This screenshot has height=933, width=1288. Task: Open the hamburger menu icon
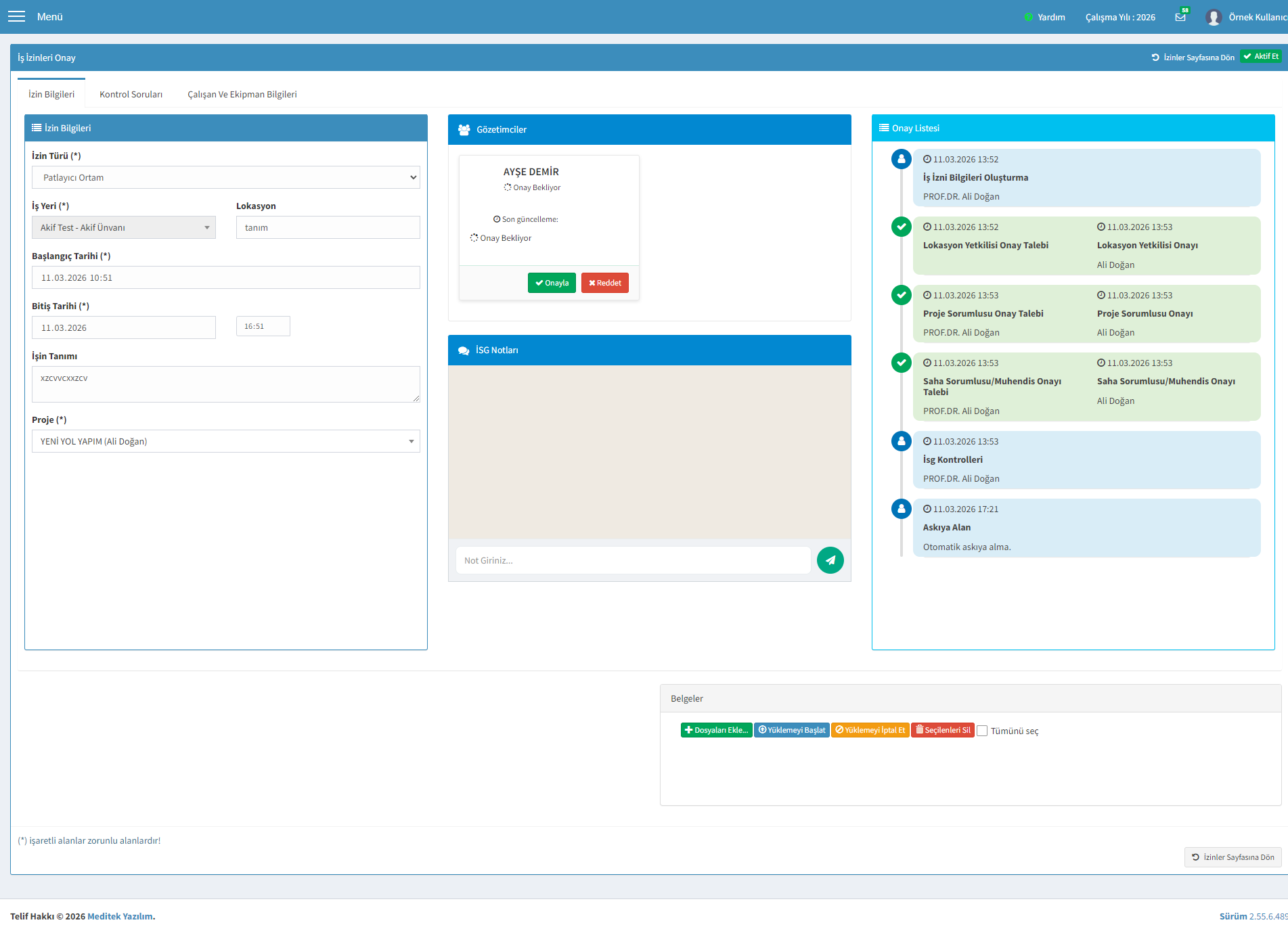(16, 16)
